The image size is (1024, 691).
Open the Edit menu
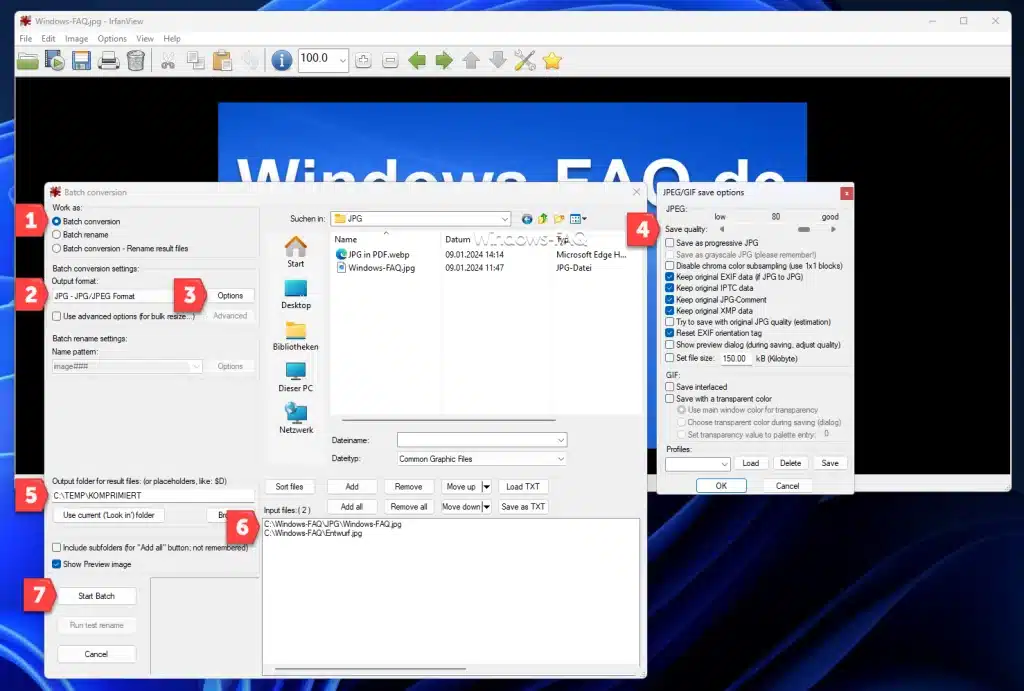[x=48, y=39]
